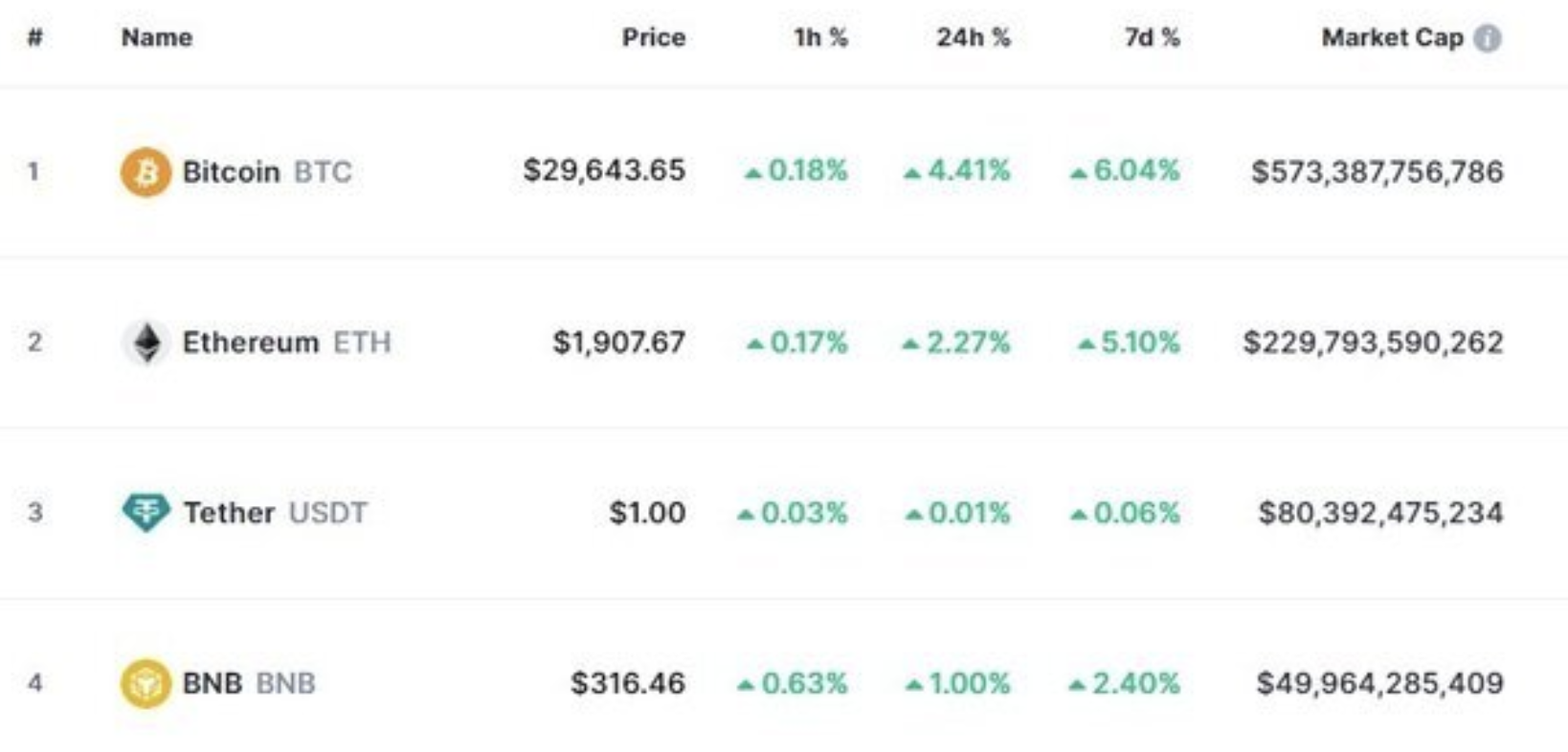Open the BNB coin page

tap(249, 683)
